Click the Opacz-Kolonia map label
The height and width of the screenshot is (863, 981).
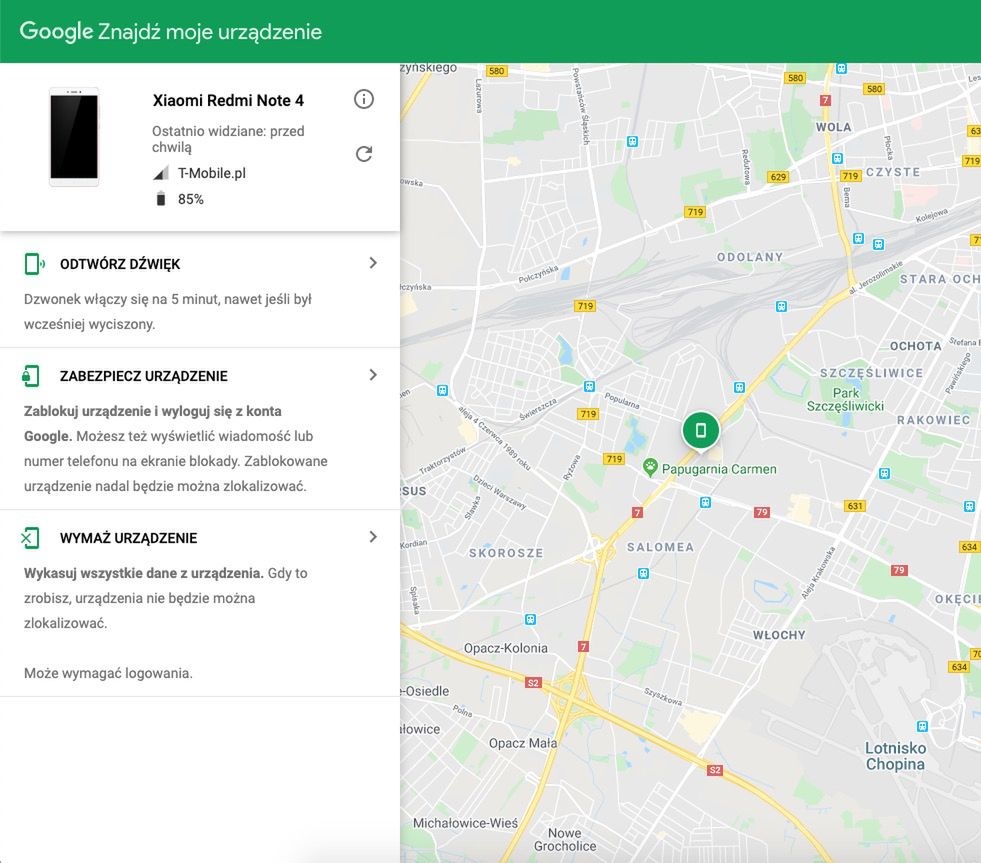[x=506, y=648]
